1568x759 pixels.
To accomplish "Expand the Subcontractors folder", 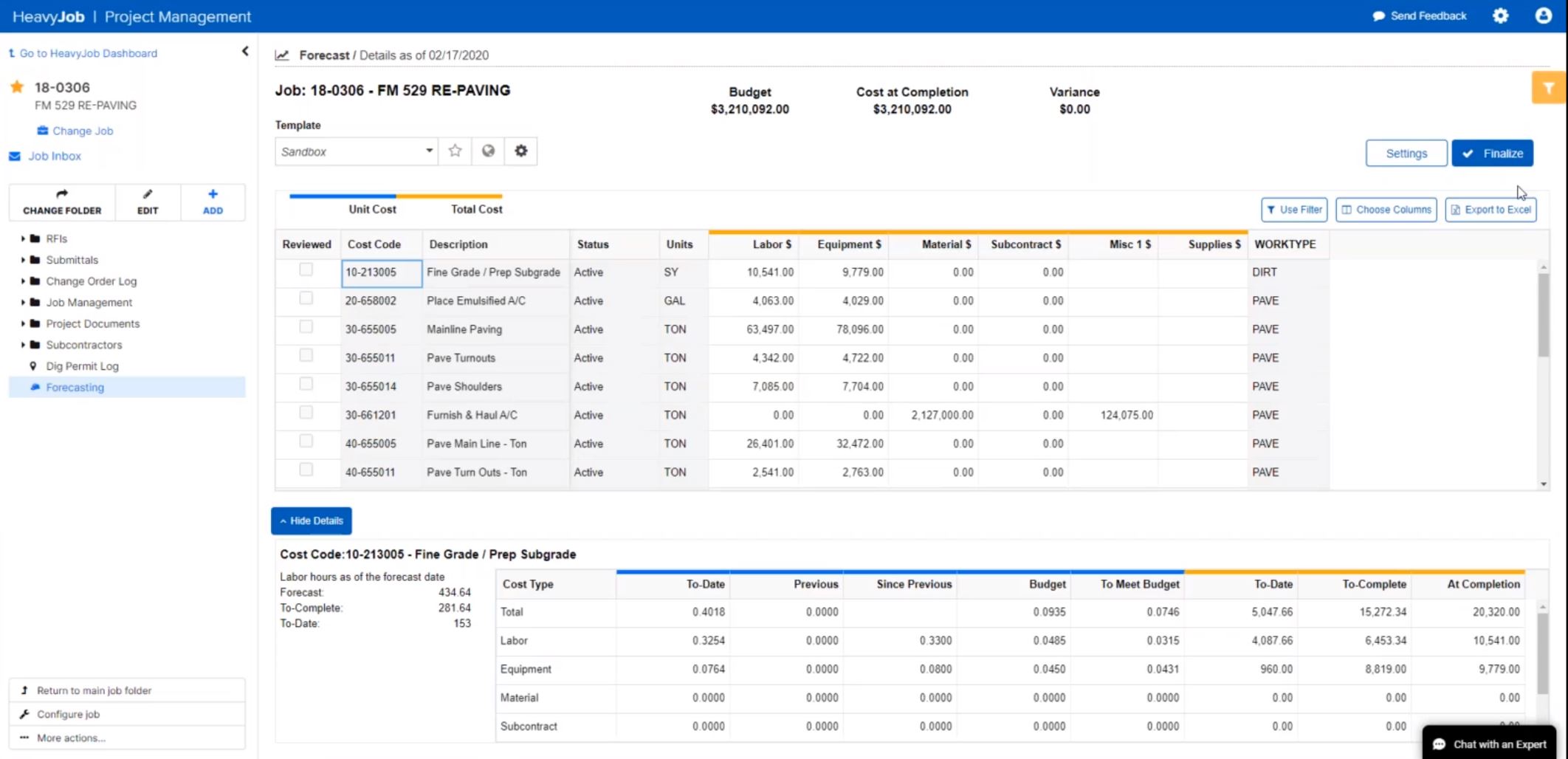I will (x=23, y=345).
